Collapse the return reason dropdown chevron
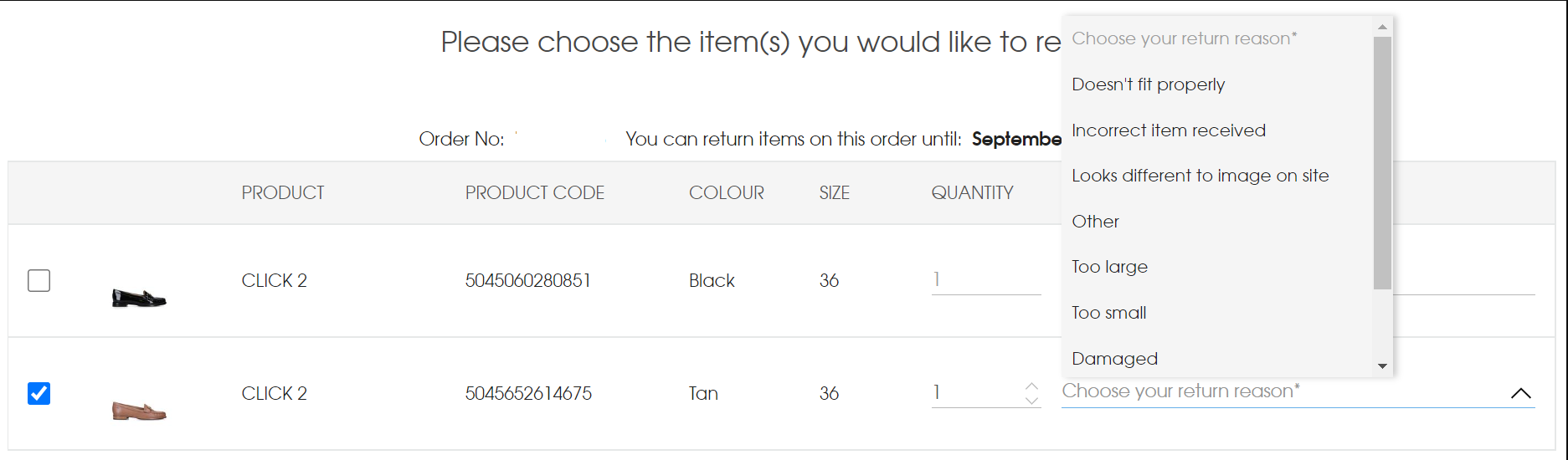 pos(1520,393)
